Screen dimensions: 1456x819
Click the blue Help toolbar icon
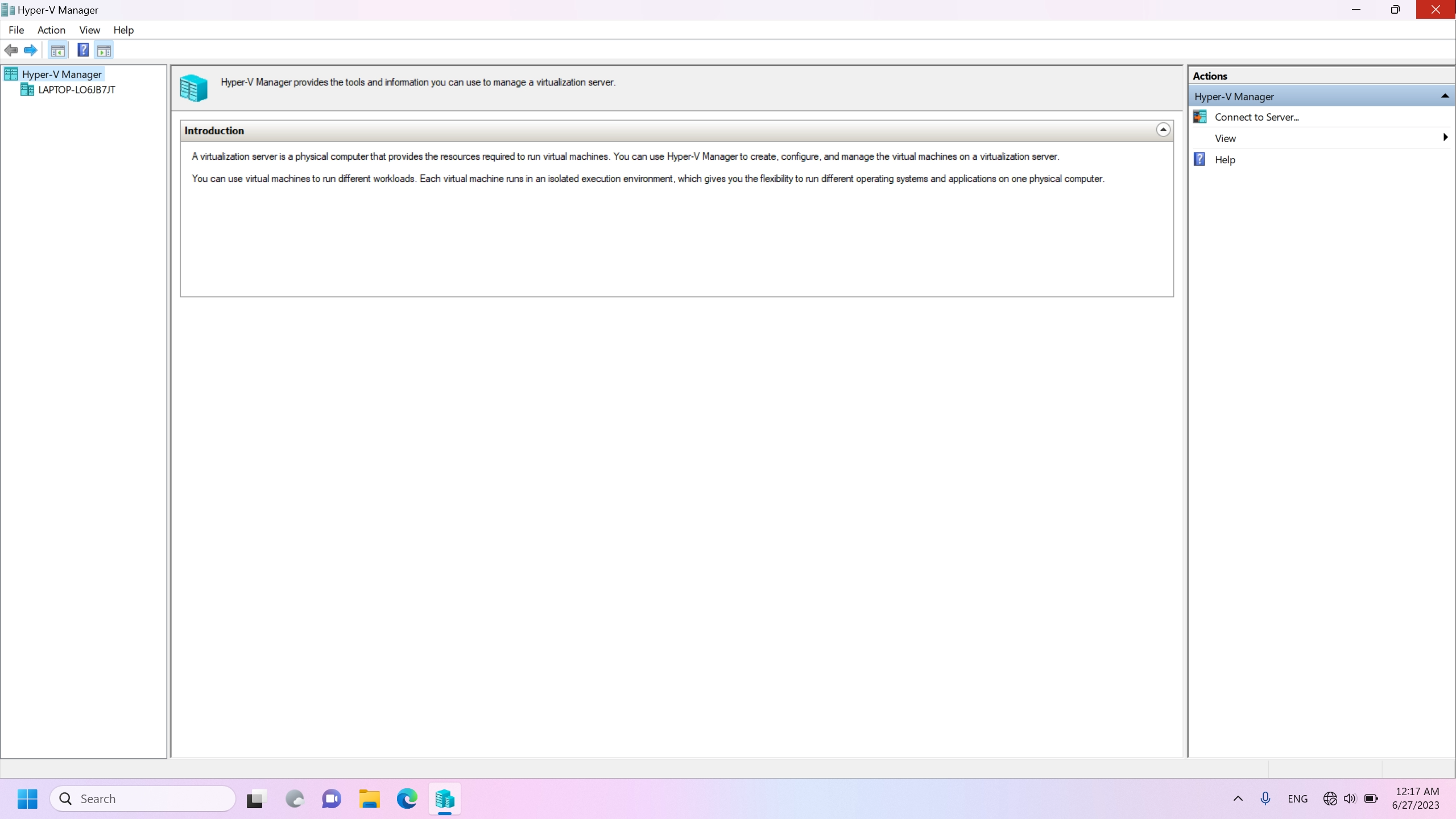pyautogui.click(x=83, y=50)
